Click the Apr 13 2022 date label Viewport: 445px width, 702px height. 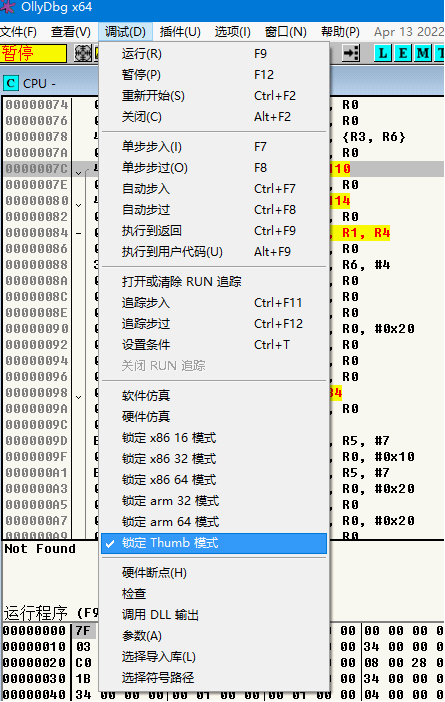pos(409,32)
